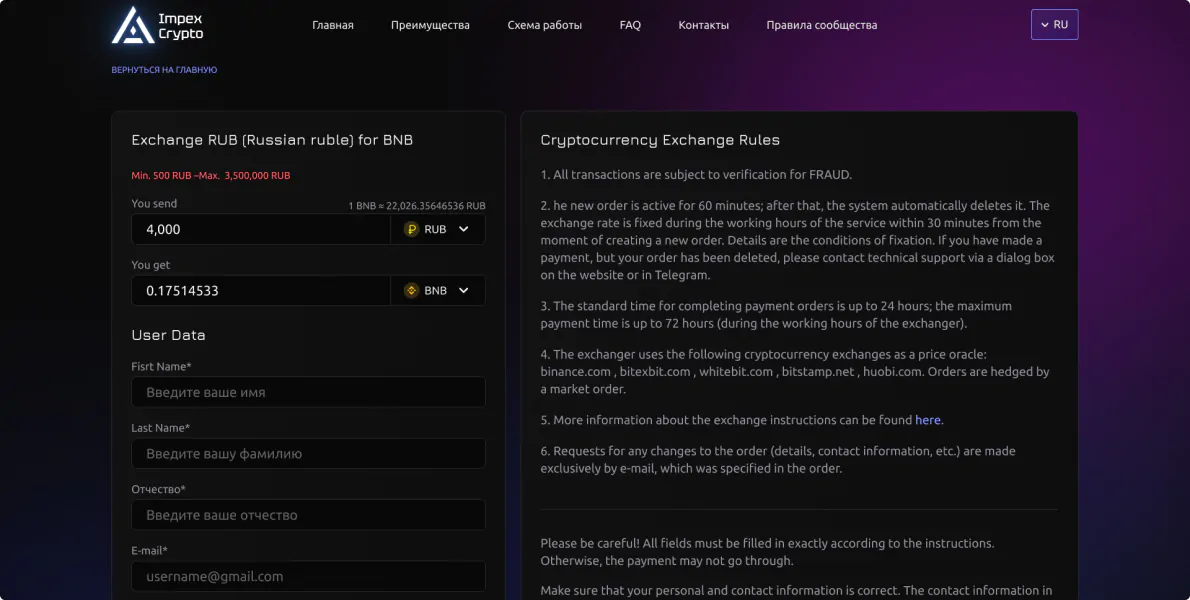Viewport: 1190px width, 600px height.
Task: Click rule 3 about standard payment time
Action: point(776,315)
